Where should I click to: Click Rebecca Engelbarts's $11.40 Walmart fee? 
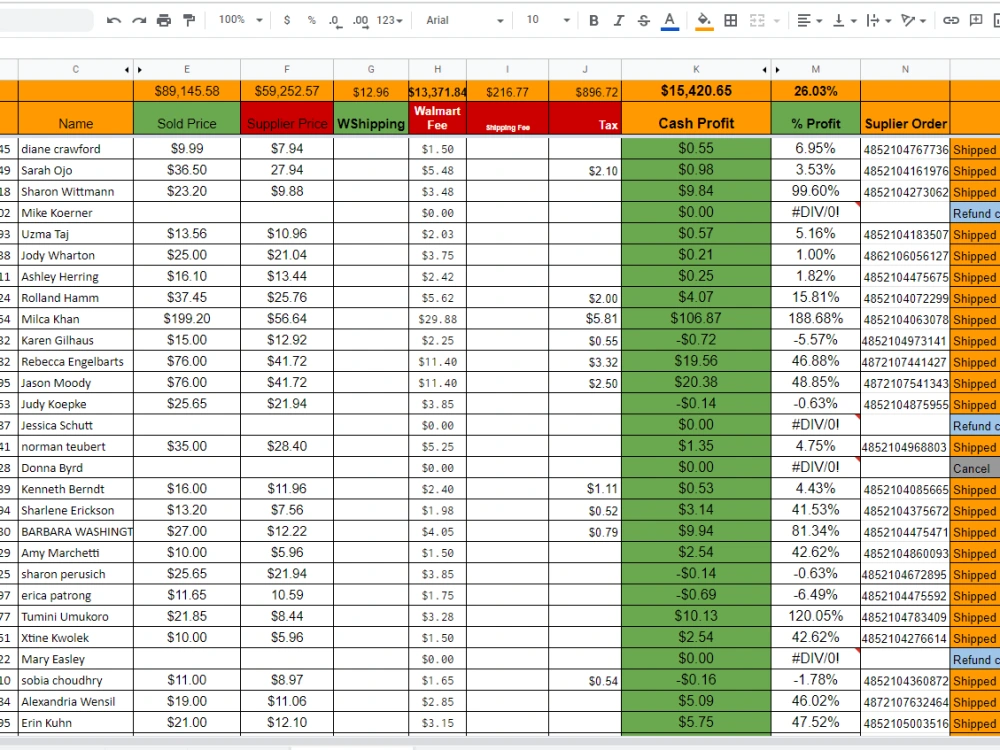click(438, 362)
